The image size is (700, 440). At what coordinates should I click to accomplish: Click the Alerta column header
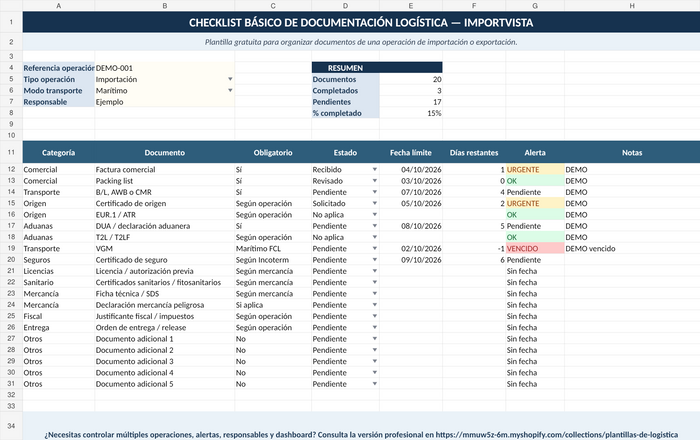[535, 152]
